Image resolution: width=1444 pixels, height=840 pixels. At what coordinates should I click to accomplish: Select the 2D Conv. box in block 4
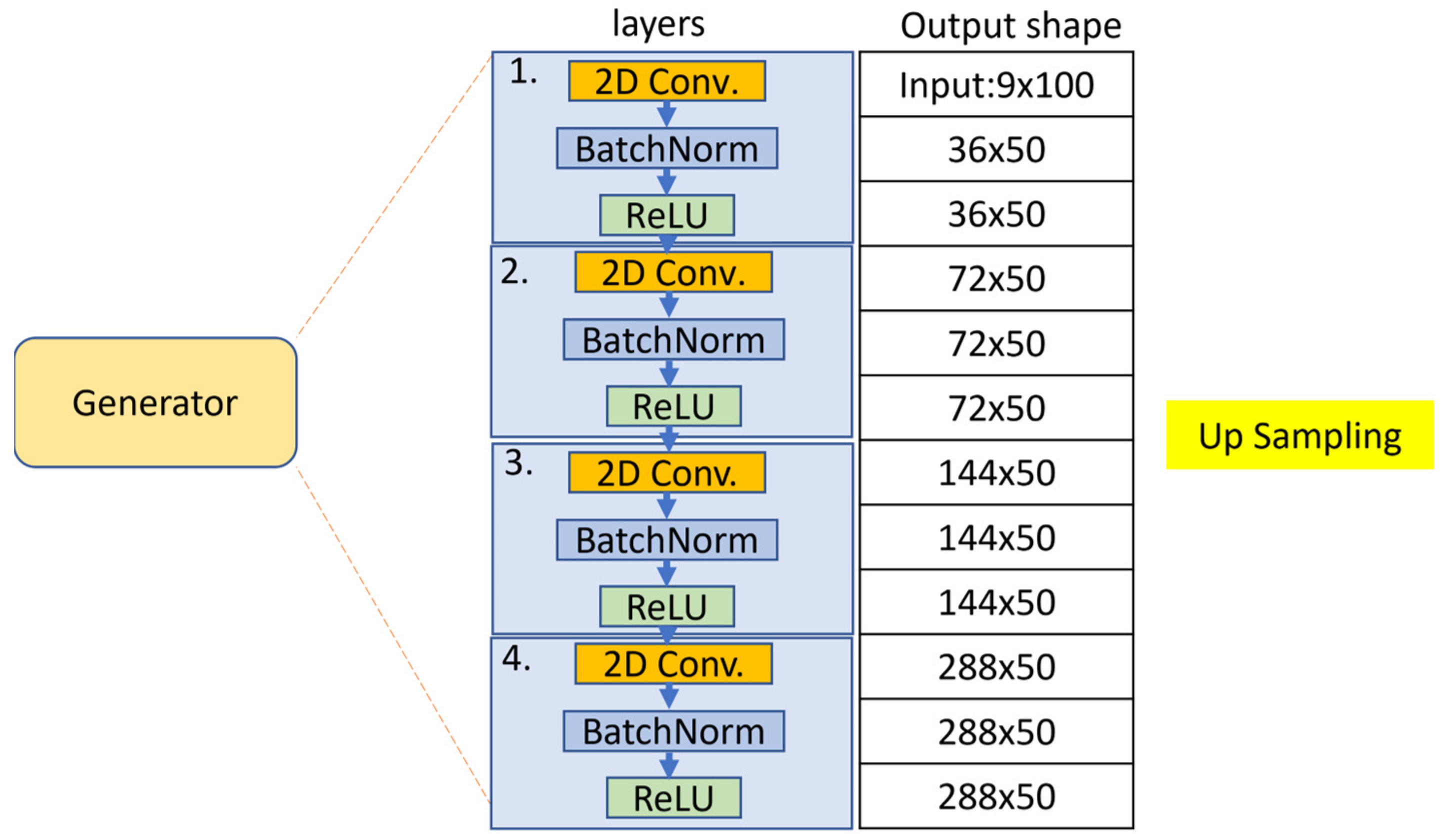click(673, 664)
